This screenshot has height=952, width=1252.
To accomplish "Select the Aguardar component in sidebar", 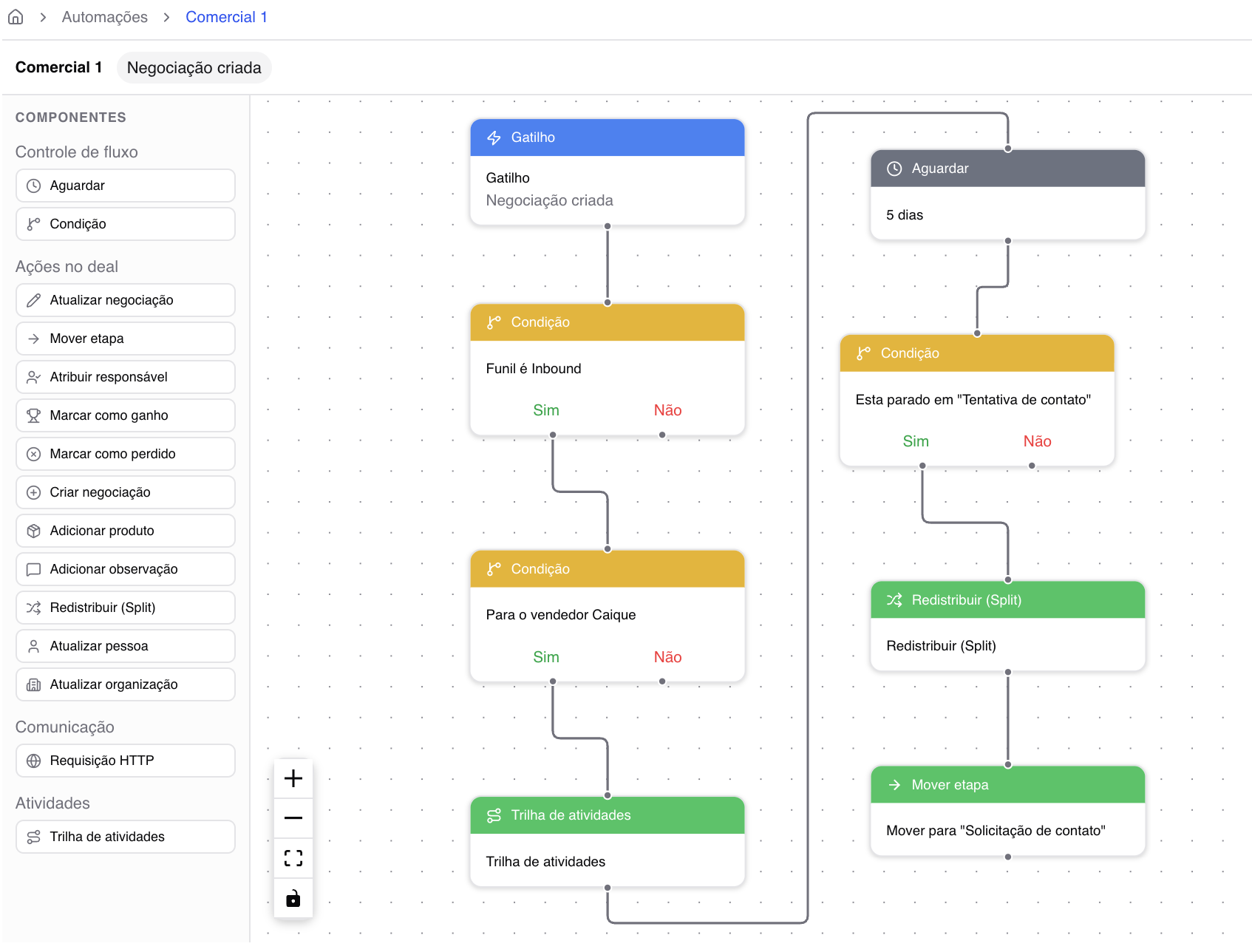I will tap(125, 186).
